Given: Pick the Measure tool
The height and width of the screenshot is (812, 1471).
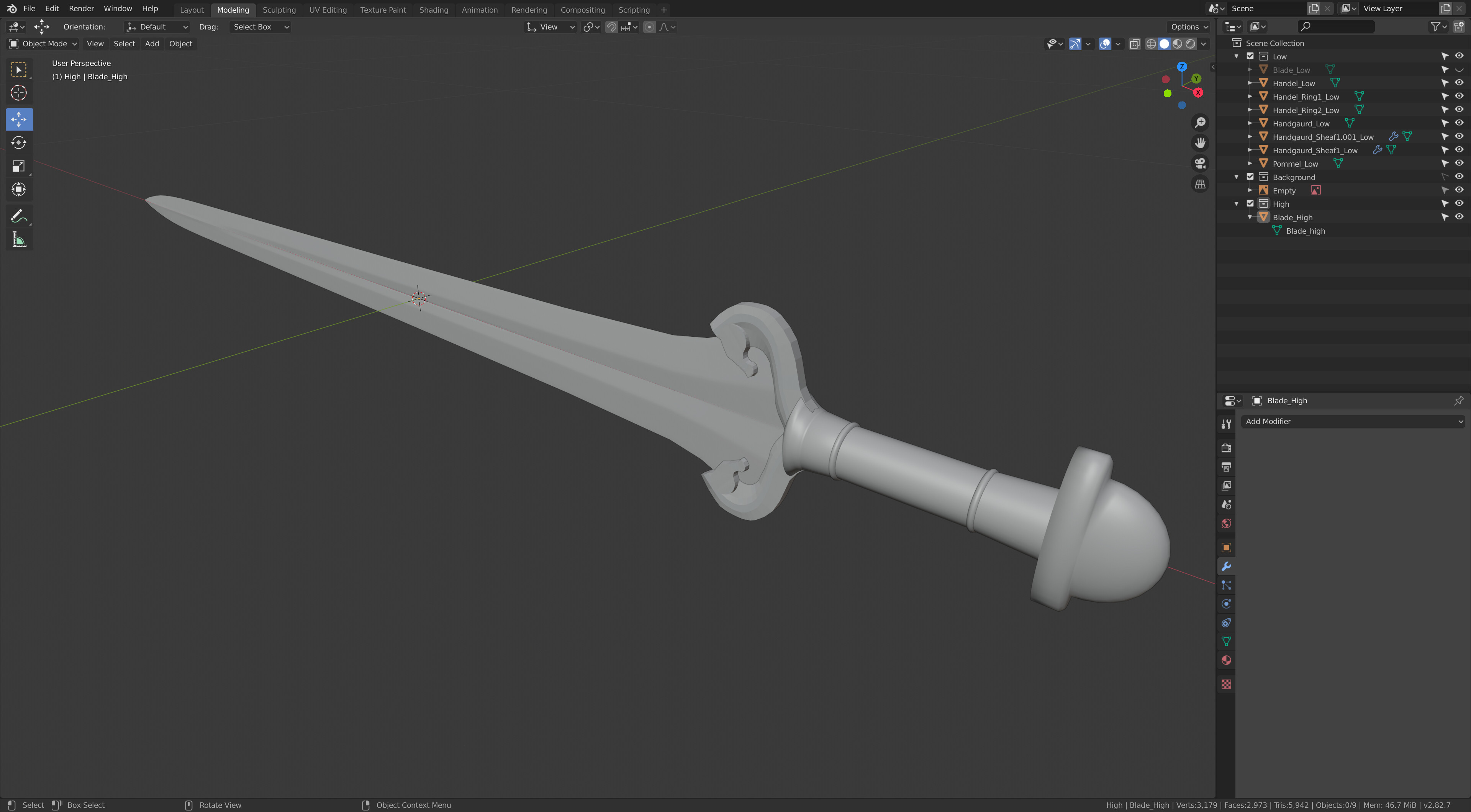Looking at the screenshot, I should pos(19,240).
